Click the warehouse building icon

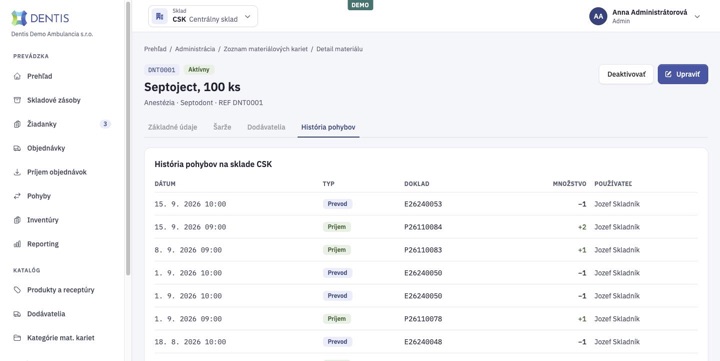[159, 17]
